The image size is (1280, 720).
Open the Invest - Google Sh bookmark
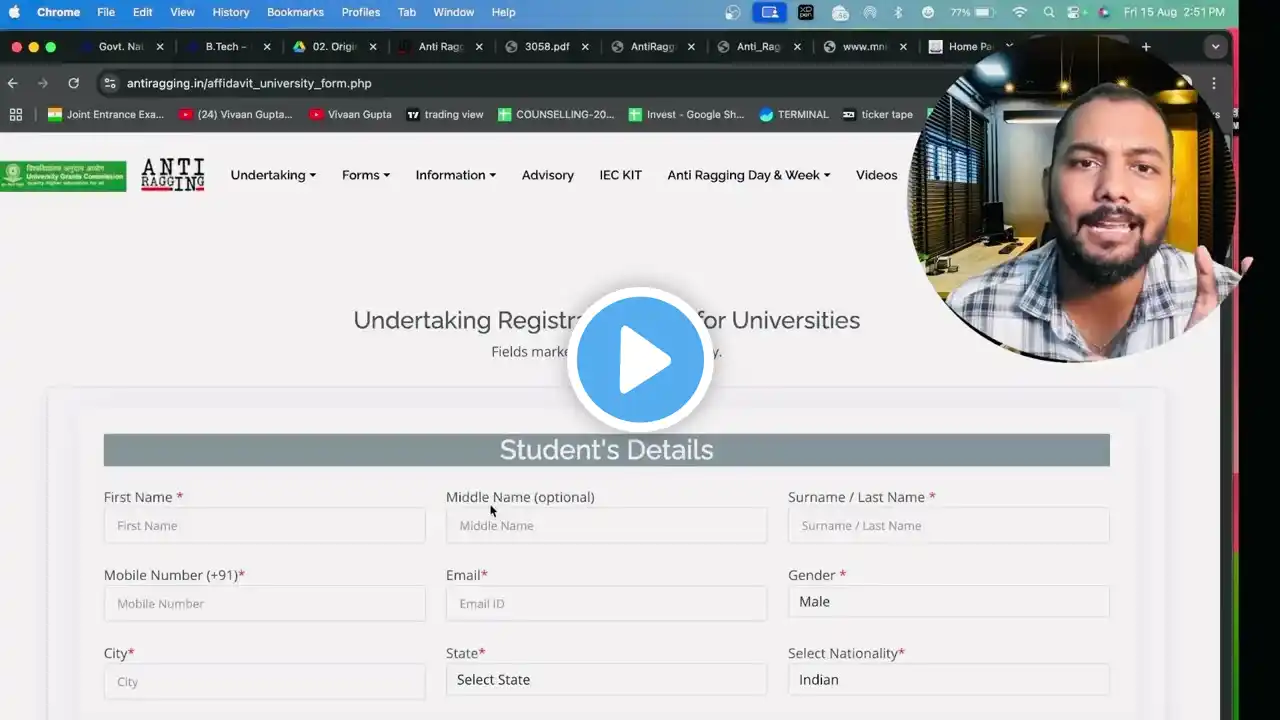686,114
